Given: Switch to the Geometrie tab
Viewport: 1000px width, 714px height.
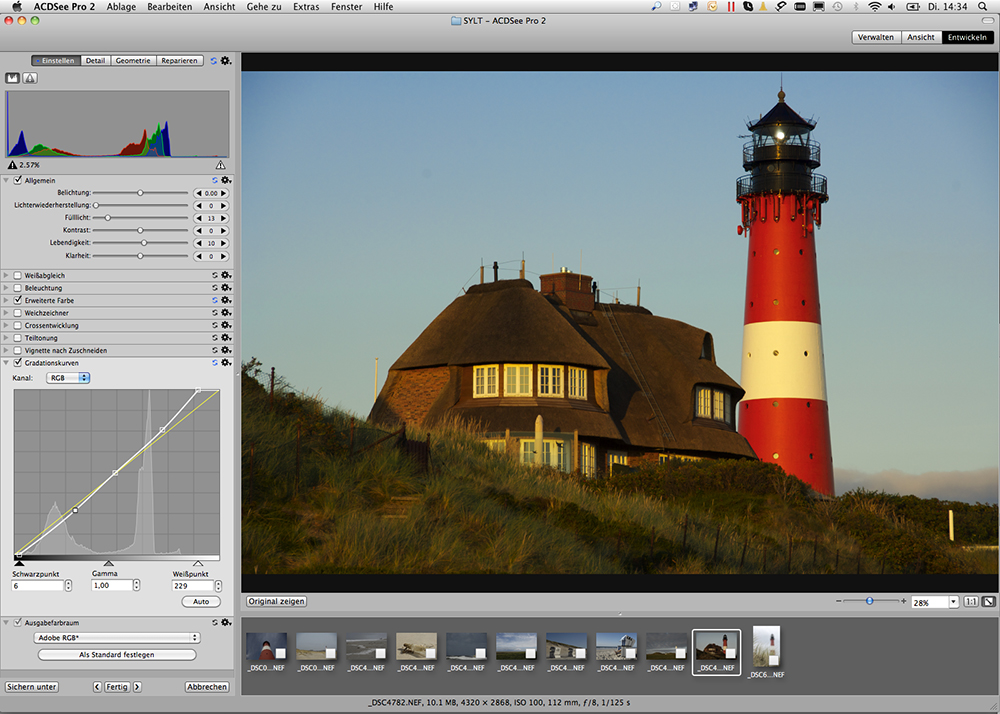Looking at the screenshot, I should coord(133,60).
